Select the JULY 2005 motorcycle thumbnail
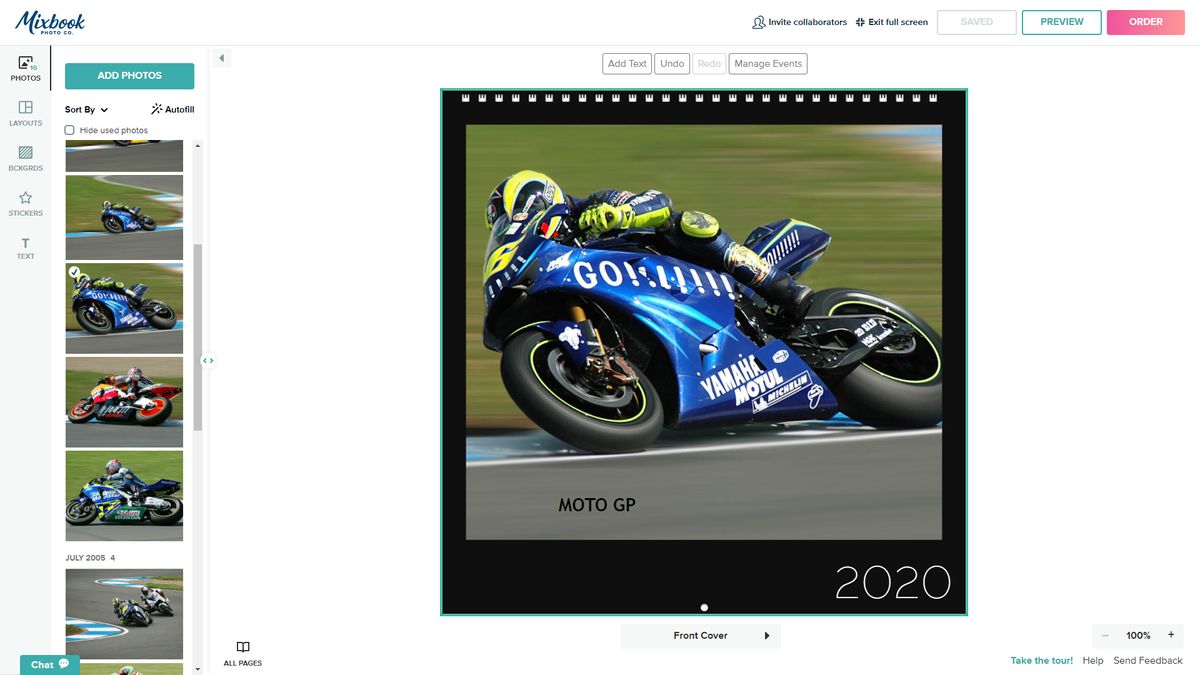This screenshot has height=675, width=1200. (123, 613)
